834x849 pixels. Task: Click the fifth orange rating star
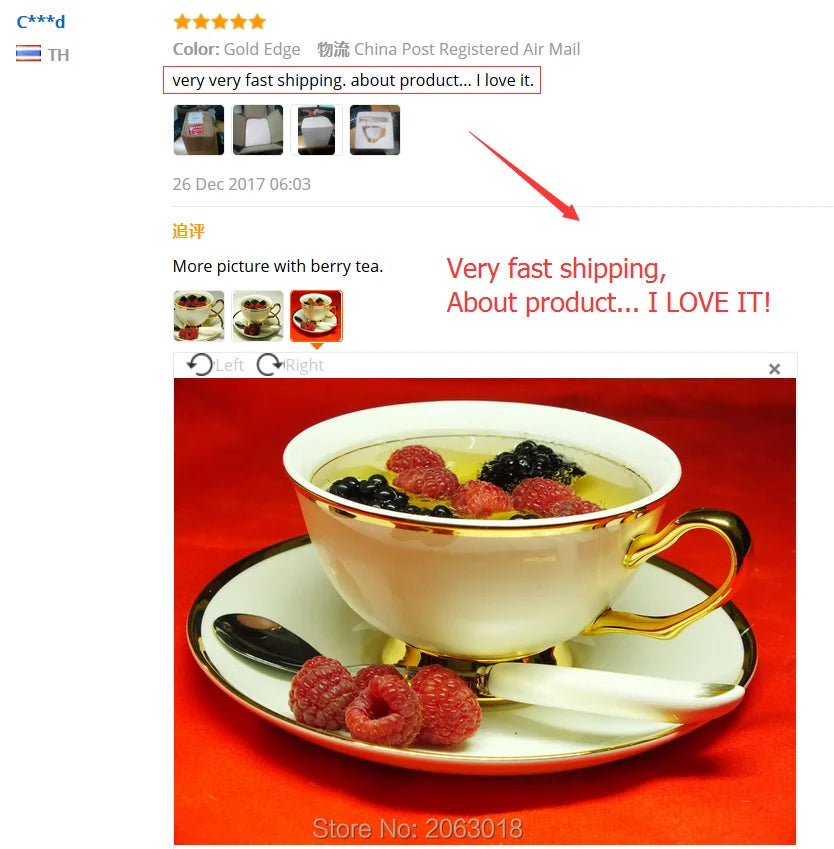[x=257, y=22]
